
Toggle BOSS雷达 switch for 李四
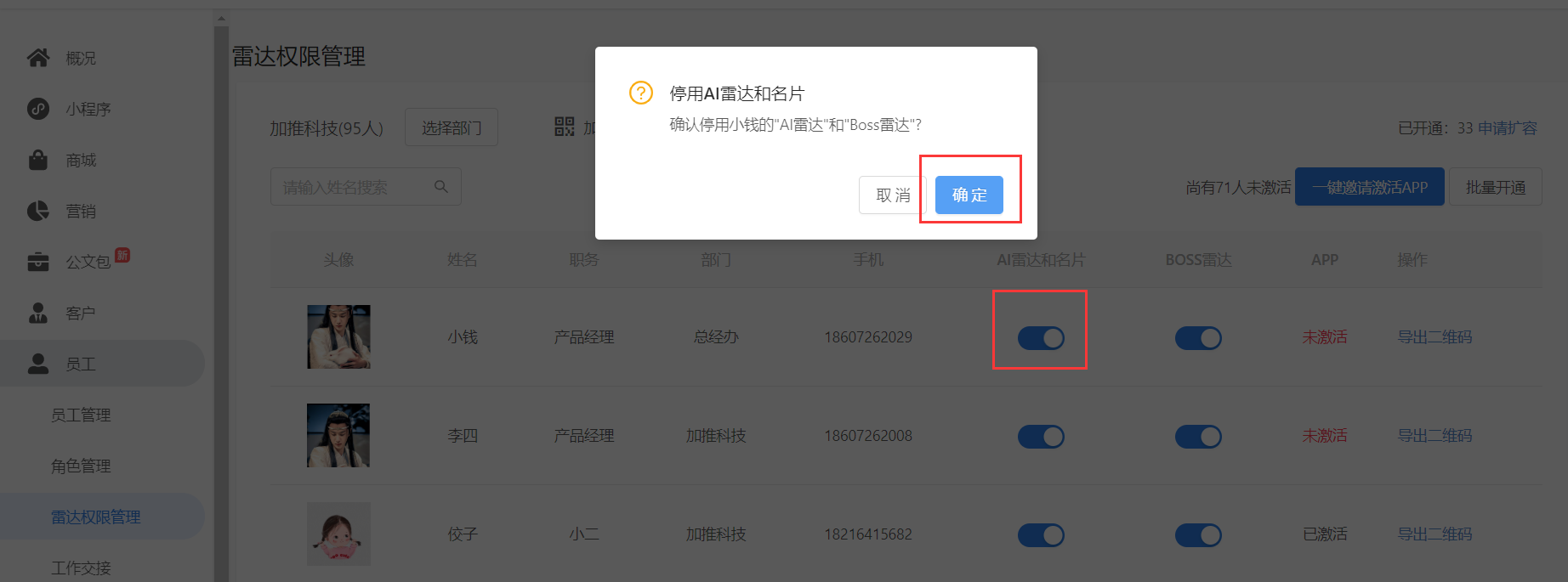[x=1198, y=437]
